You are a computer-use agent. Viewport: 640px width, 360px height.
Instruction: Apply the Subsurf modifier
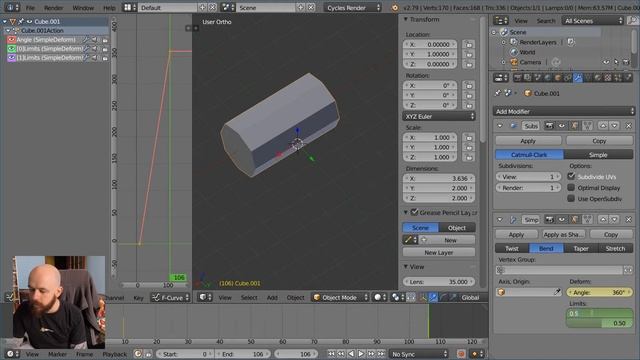pos(528,141)
